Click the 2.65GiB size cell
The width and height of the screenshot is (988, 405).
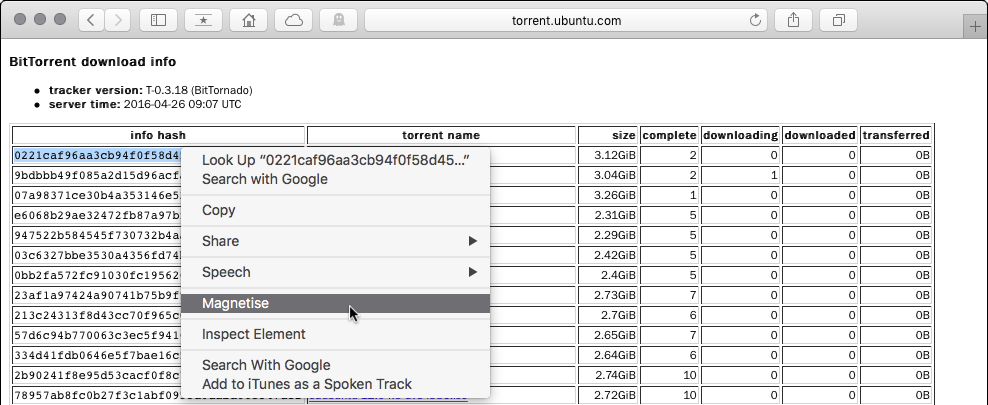click(x=608, y=335)
